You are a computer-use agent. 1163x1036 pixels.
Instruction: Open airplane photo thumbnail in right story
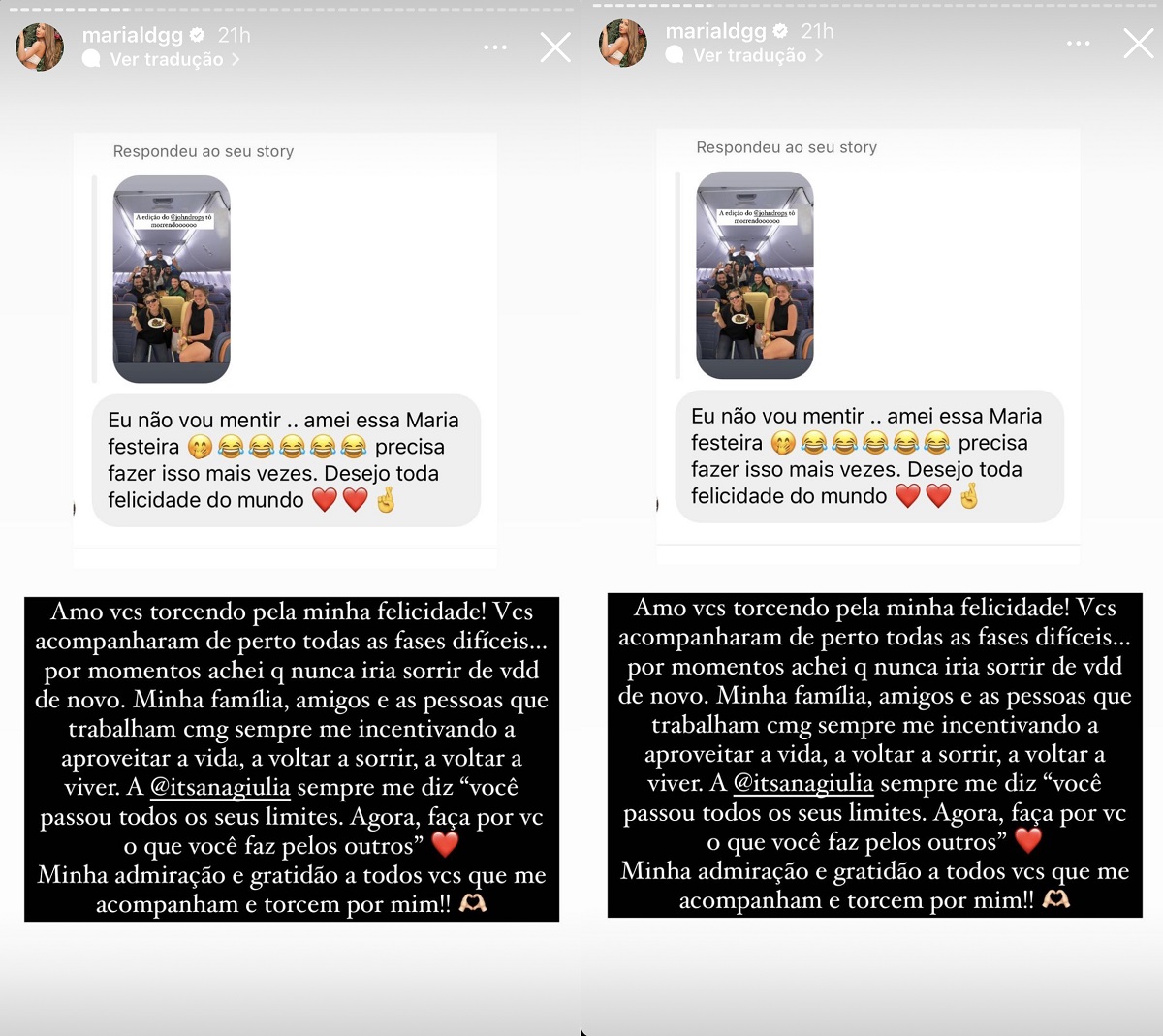coord(755,275)
